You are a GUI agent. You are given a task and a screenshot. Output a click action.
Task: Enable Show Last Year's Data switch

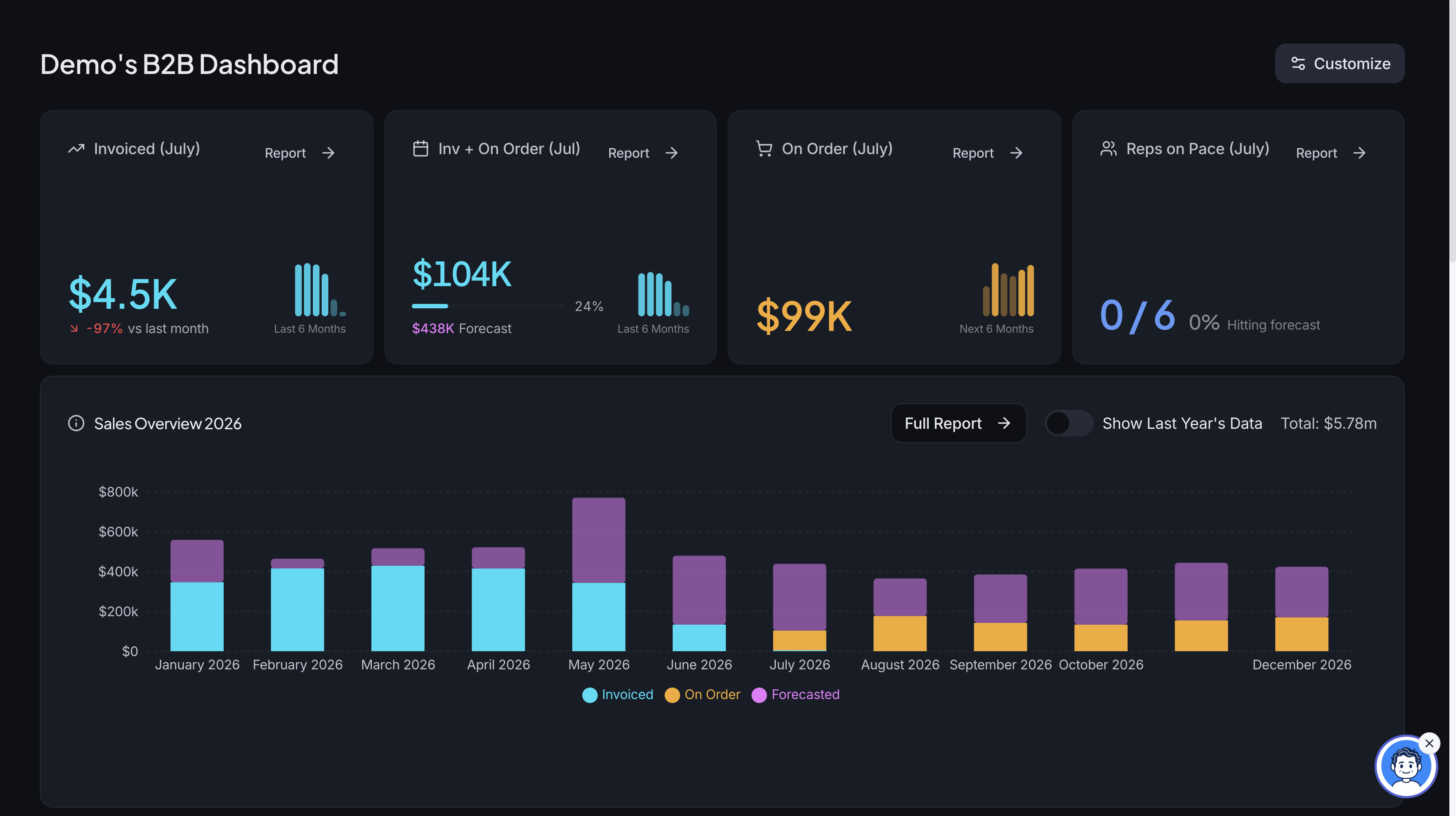(x=1068, y=423)
